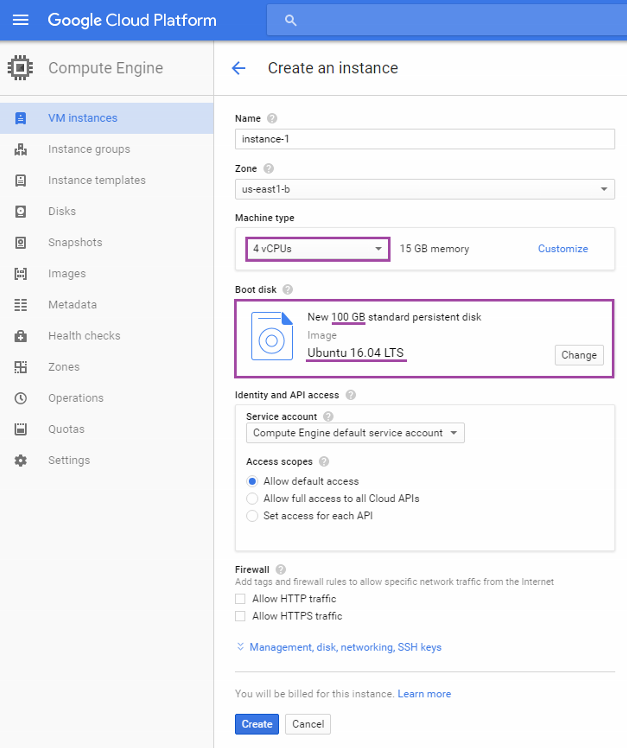The image size is (627, 748).
Task: Click the help icon beside Firewall
Action: point(281,569)
